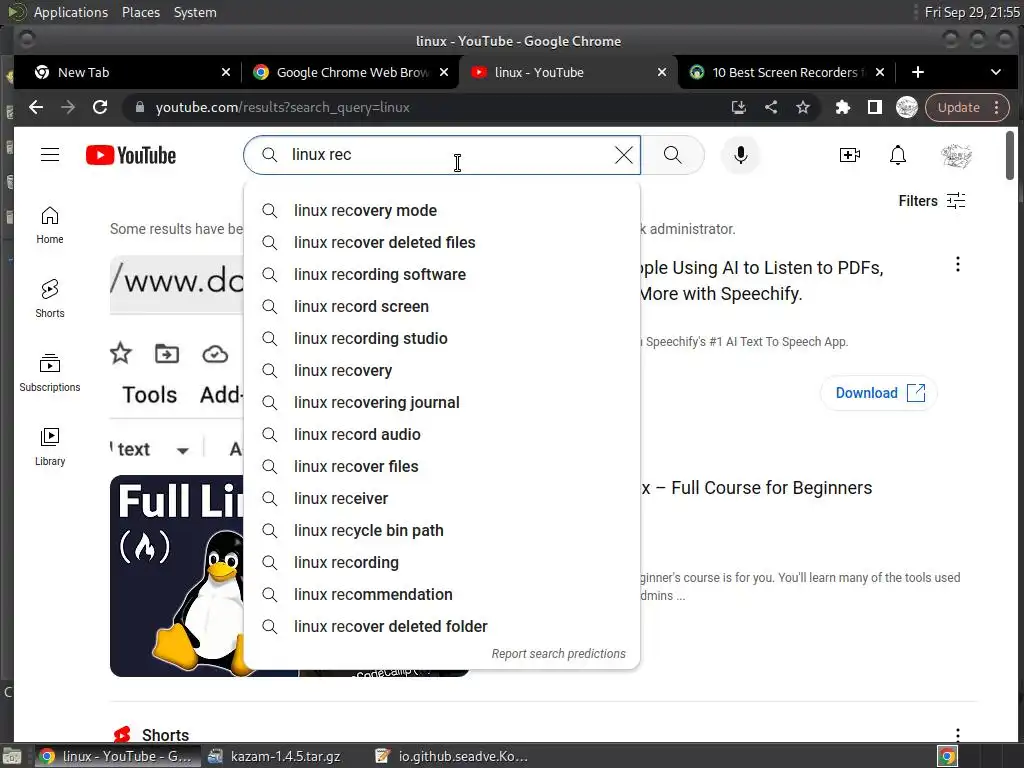Open the Create video icon

point(849,155)
